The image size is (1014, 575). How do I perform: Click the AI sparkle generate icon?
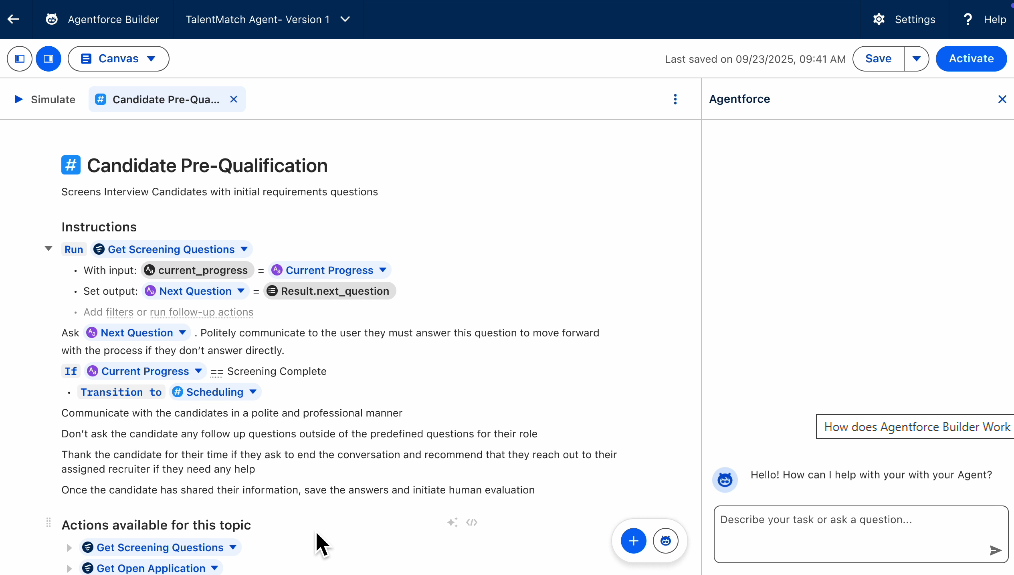point(452,523)
